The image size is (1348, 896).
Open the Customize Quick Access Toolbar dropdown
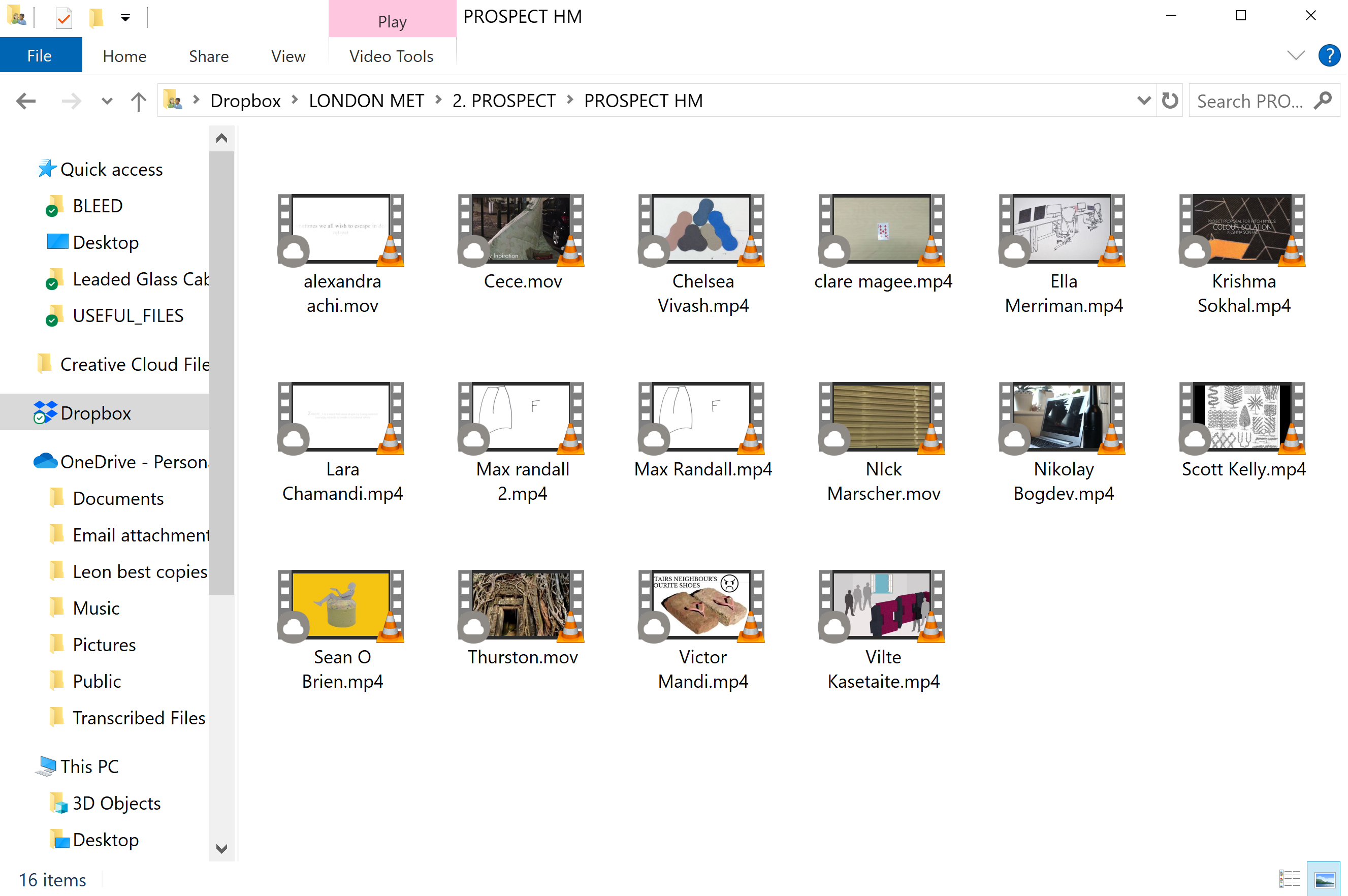(125, 18)
